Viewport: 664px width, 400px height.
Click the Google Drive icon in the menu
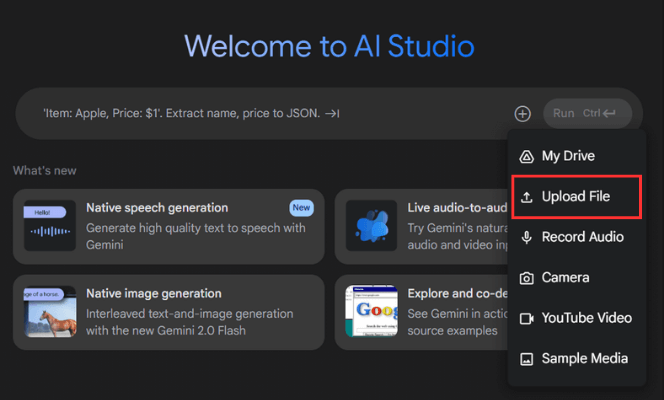[527, 156]
